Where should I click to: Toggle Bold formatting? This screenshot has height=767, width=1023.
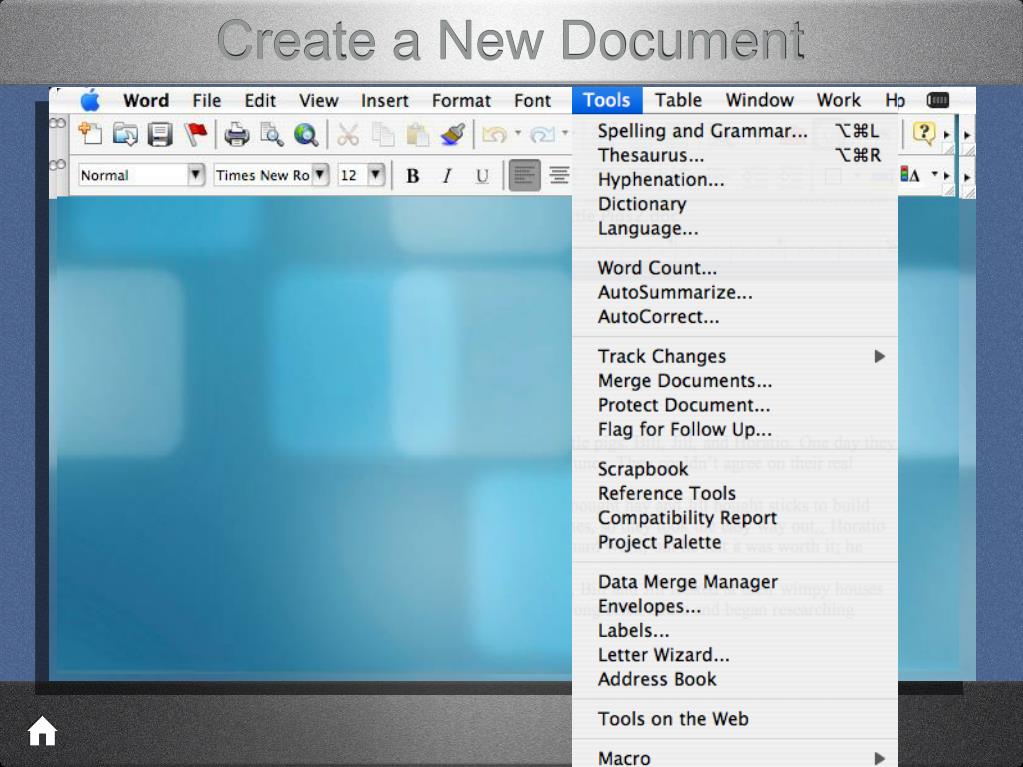point(412,175)
